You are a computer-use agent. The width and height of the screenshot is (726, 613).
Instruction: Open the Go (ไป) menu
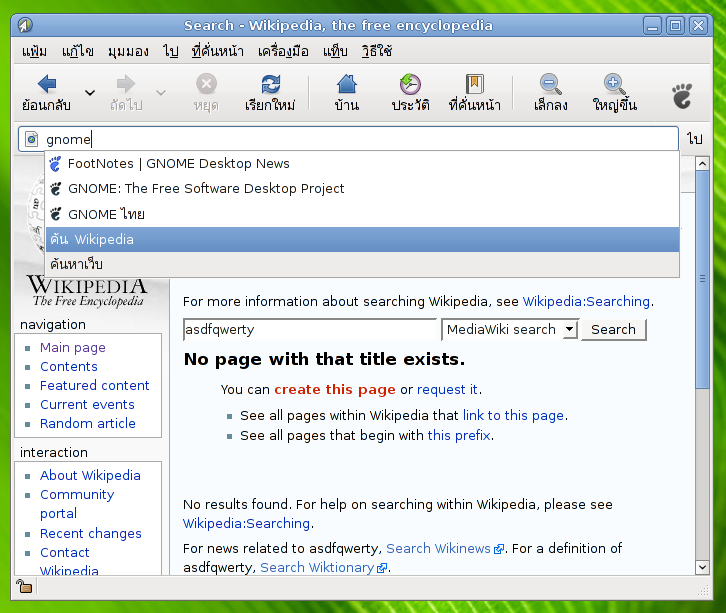pyautogui.click(x=170, y=51)
